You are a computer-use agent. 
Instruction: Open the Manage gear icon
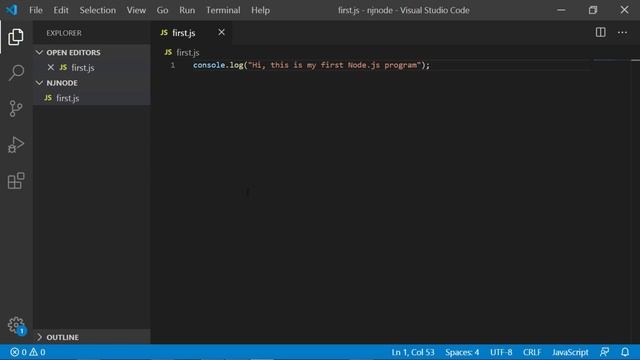(16, 325)
